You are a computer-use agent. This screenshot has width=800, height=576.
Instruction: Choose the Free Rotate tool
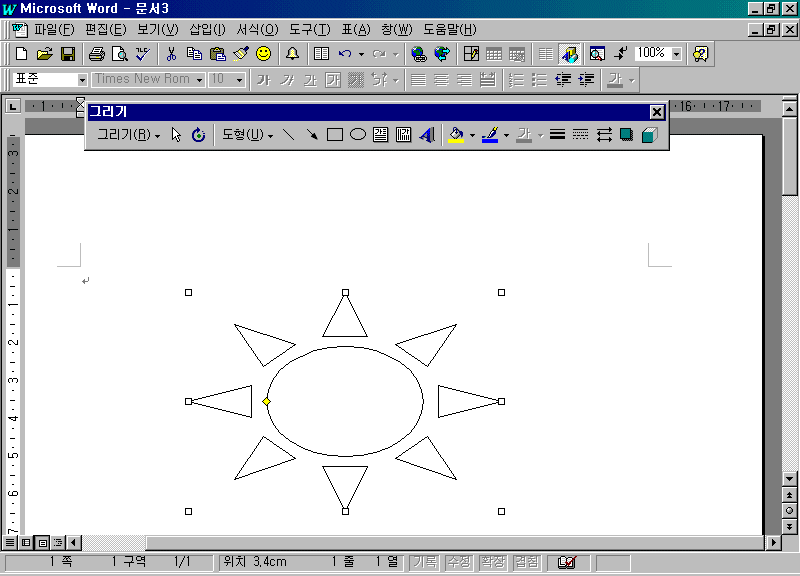point(198,135)
